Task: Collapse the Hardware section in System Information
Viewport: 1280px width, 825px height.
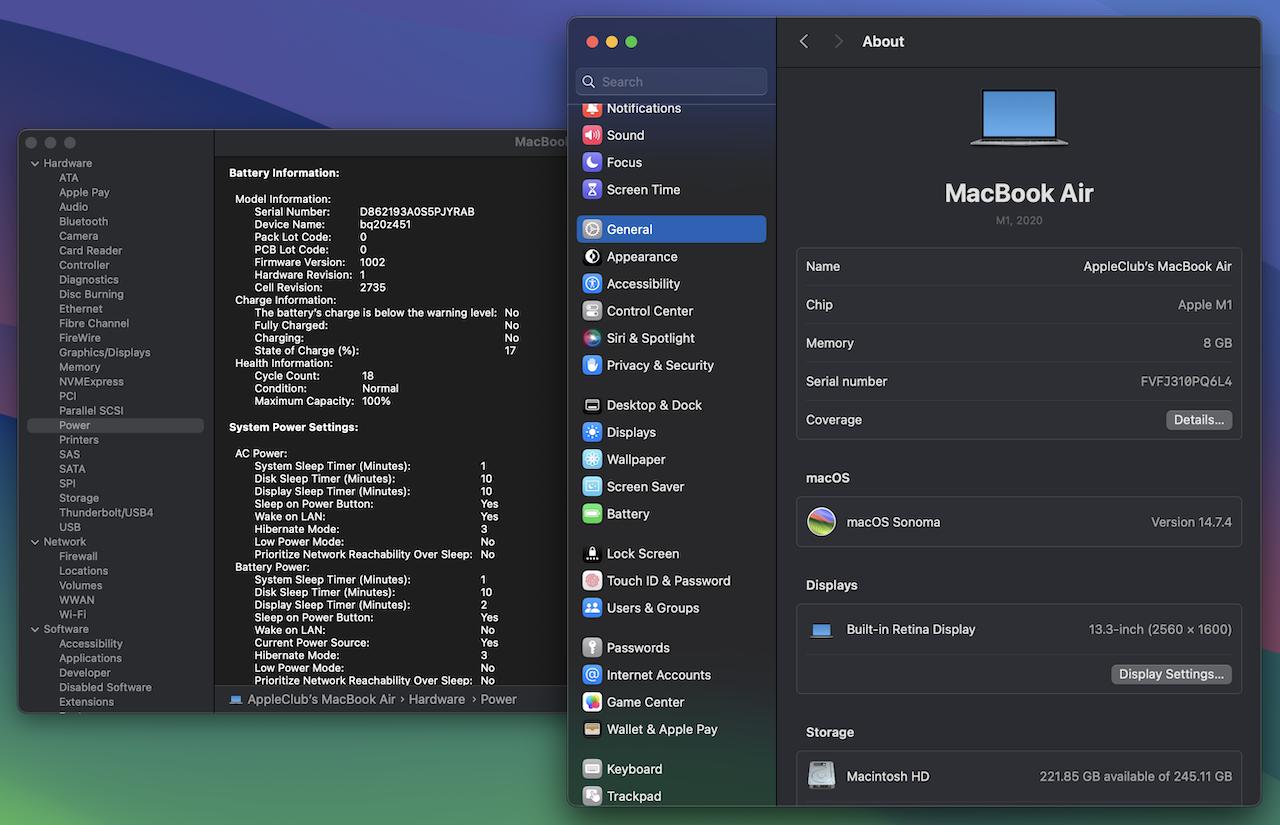Action: [35, 163]
